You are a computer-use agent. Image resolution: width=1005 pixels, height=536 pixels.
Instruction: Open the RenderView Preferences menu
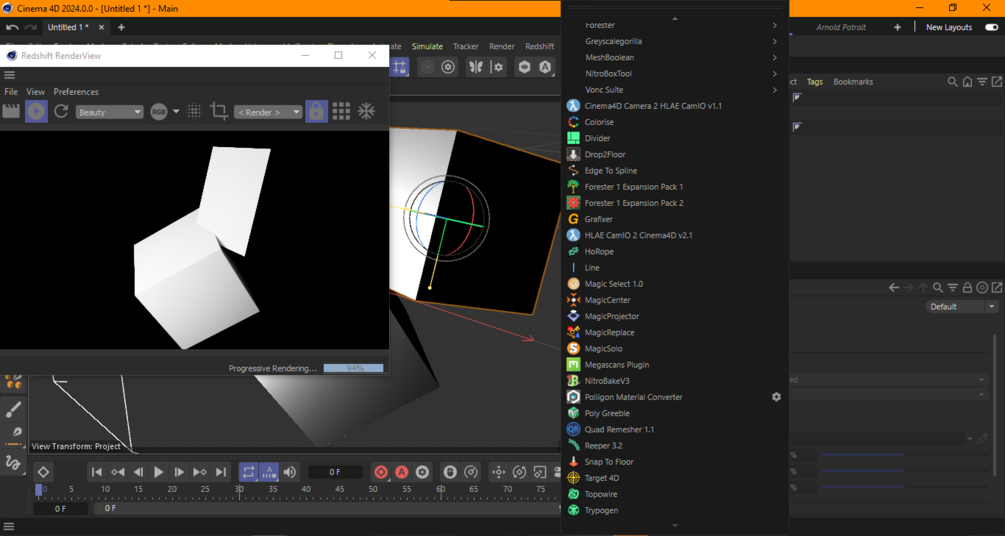click(x=76, y=92)
